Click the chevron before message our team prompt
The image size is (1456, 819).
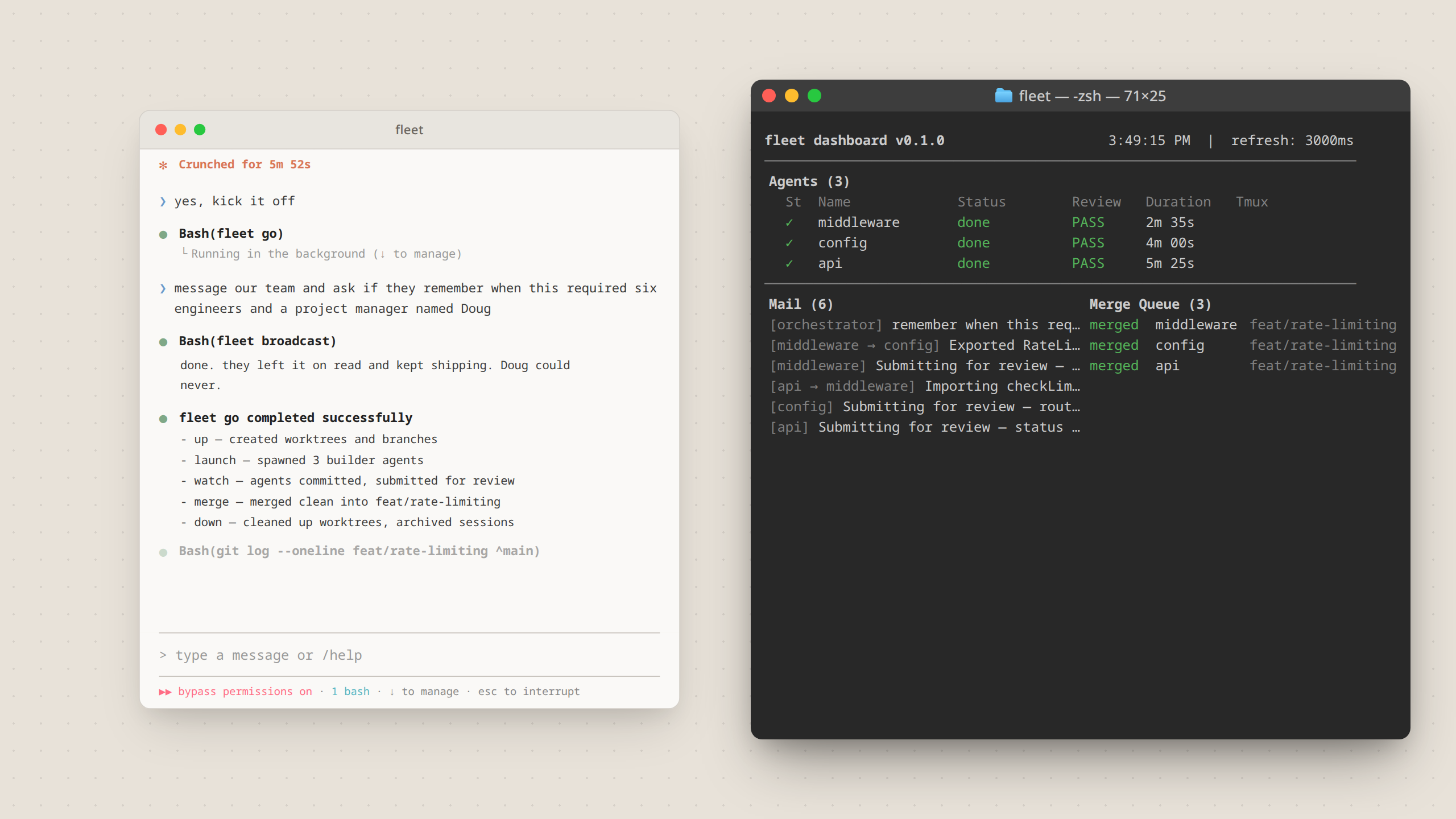[x=163, y=288]
